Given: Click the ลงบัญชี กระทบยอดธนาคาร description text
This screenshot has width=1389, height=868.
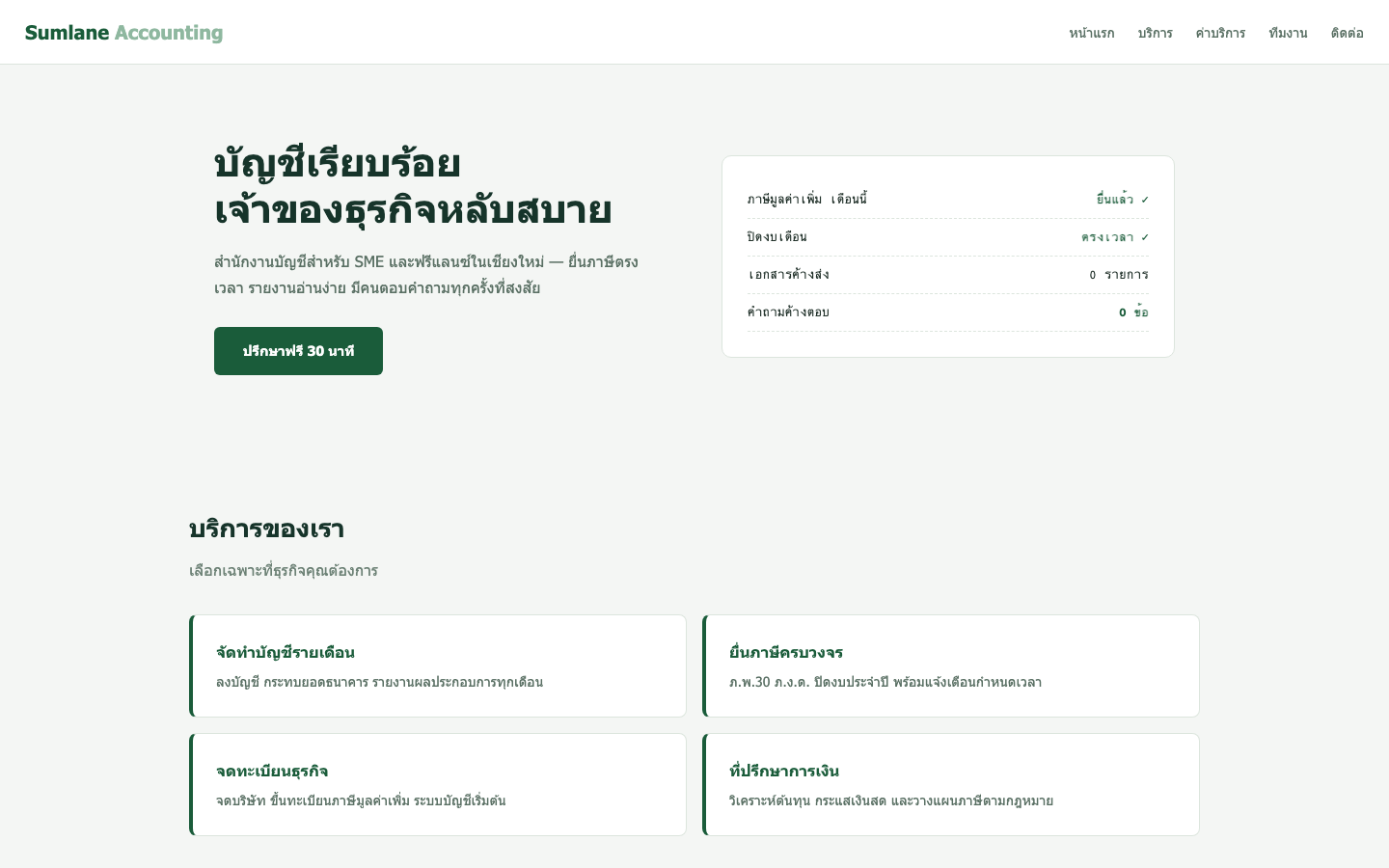Looking at the screenshot, I should click(x=379, y=683).
